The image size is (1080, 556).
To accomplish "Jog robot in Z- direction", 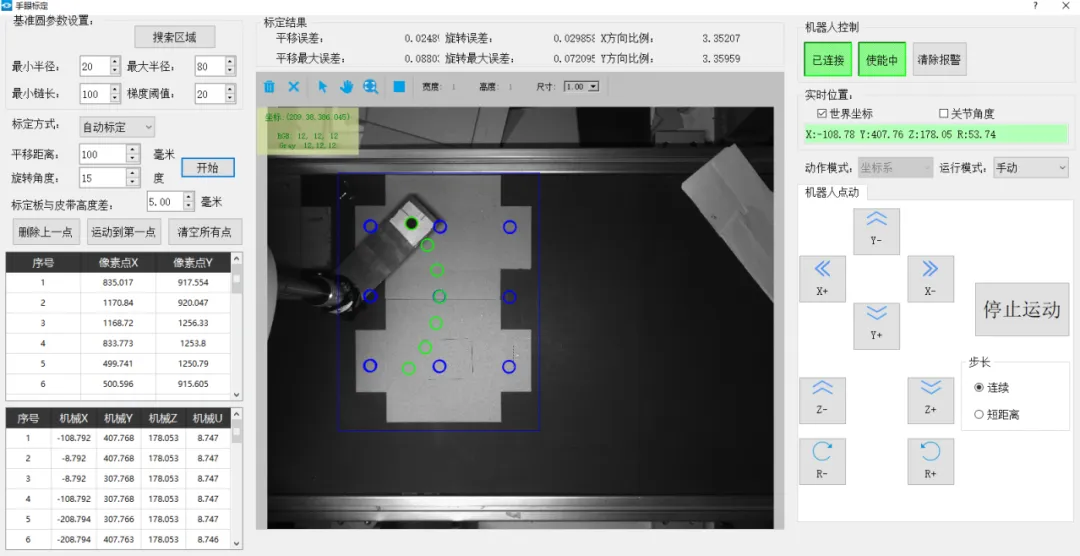I will coord(822,400).
